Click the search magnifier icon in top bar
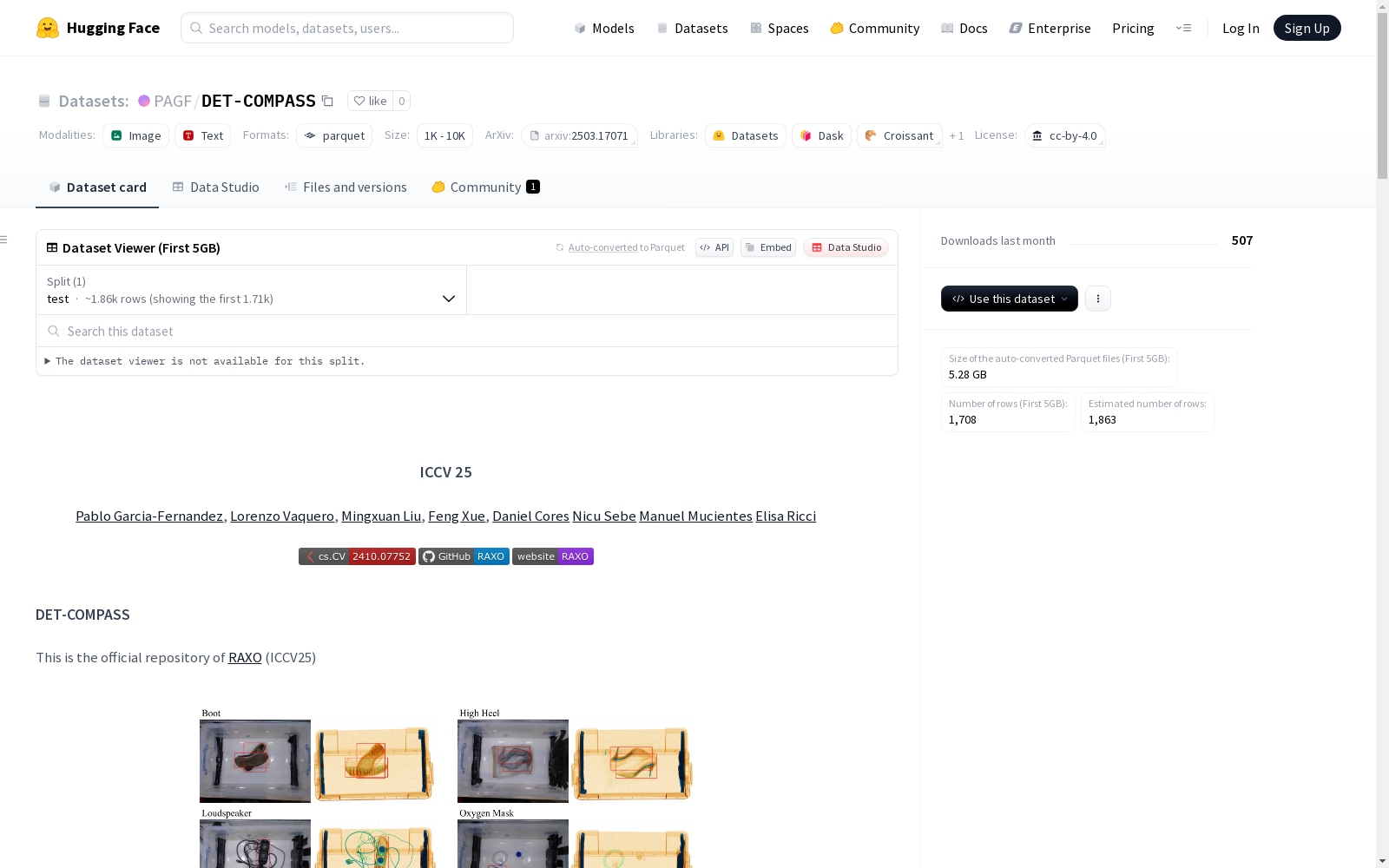This screenshot has height=868, width=1389. (196, 28)
